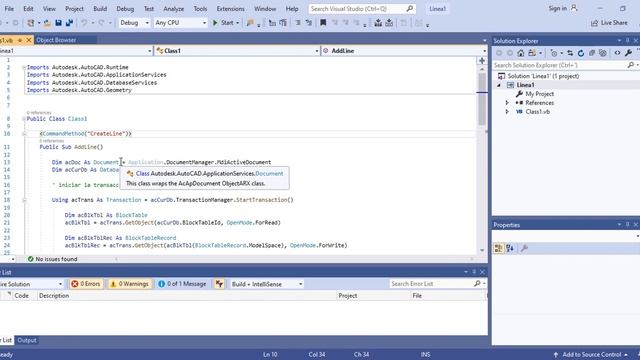Viewport: 640px width, 360px height.
Task: Click the Save icon in the toolbar
Action: point(58,23)
